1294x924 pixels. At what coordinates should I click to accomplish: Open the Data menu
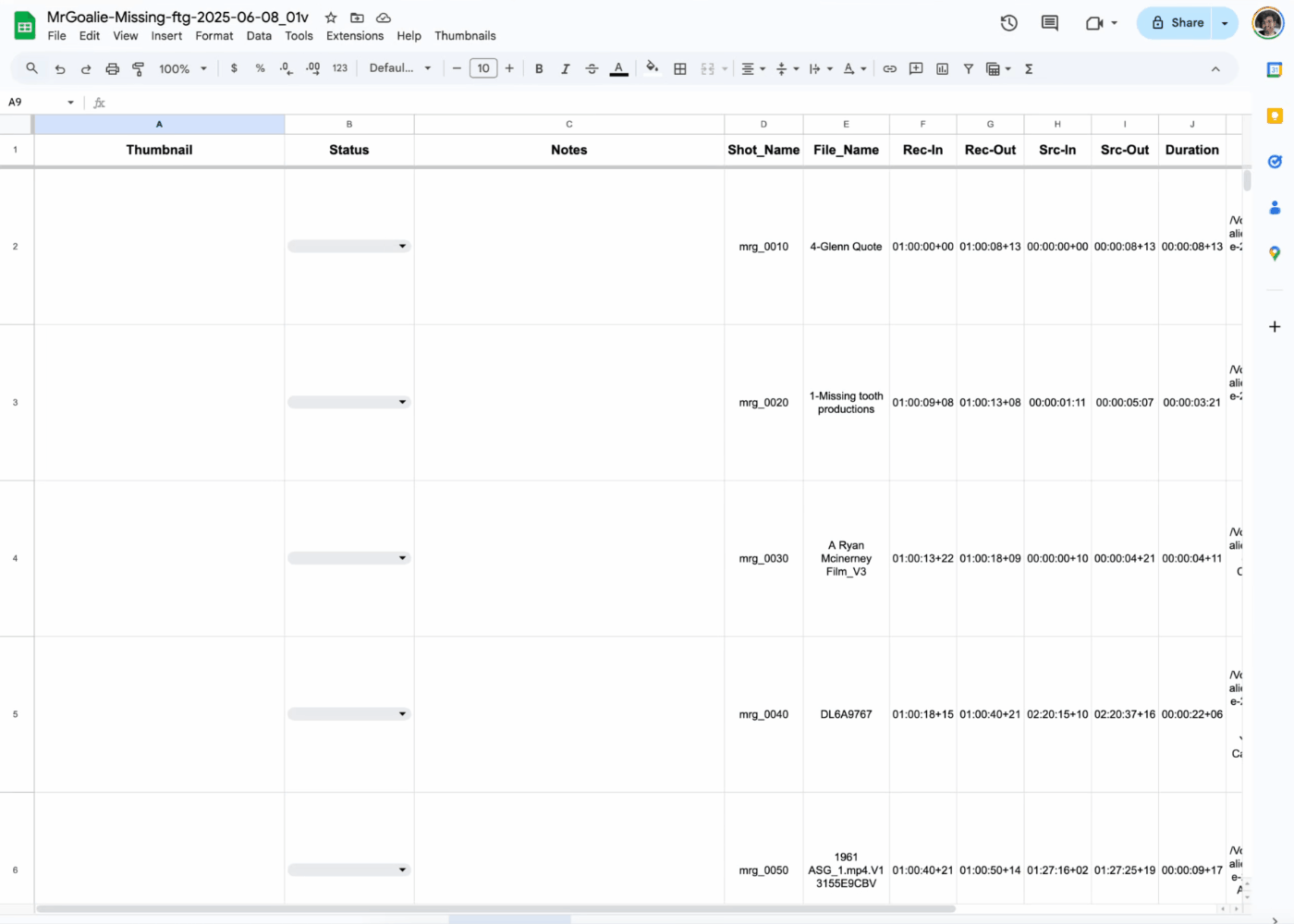point(259,36)
